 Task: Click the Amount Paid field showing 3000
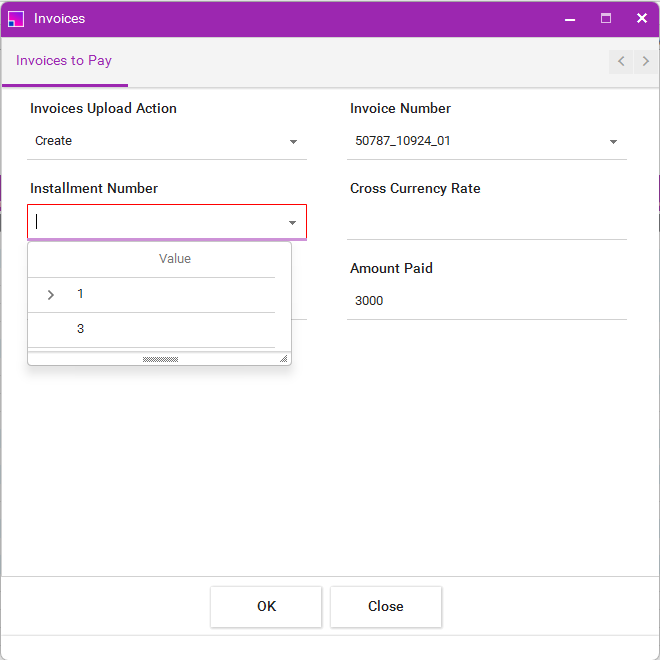click(486, 301)
